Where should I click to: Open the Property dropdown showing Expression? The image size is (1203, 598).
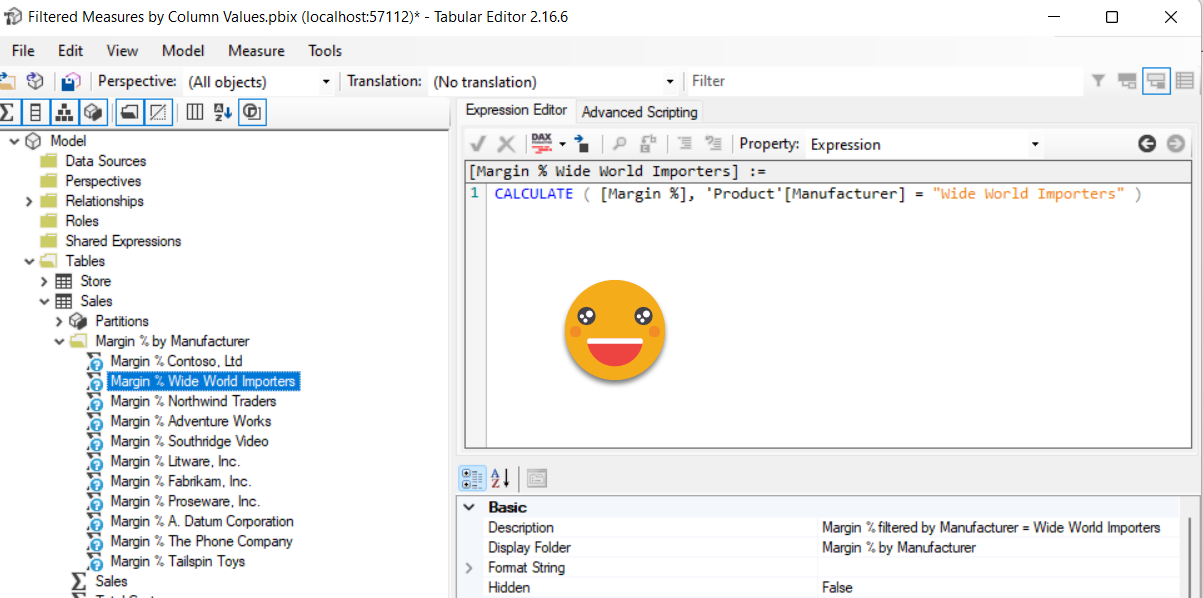tap(1035, 145)
